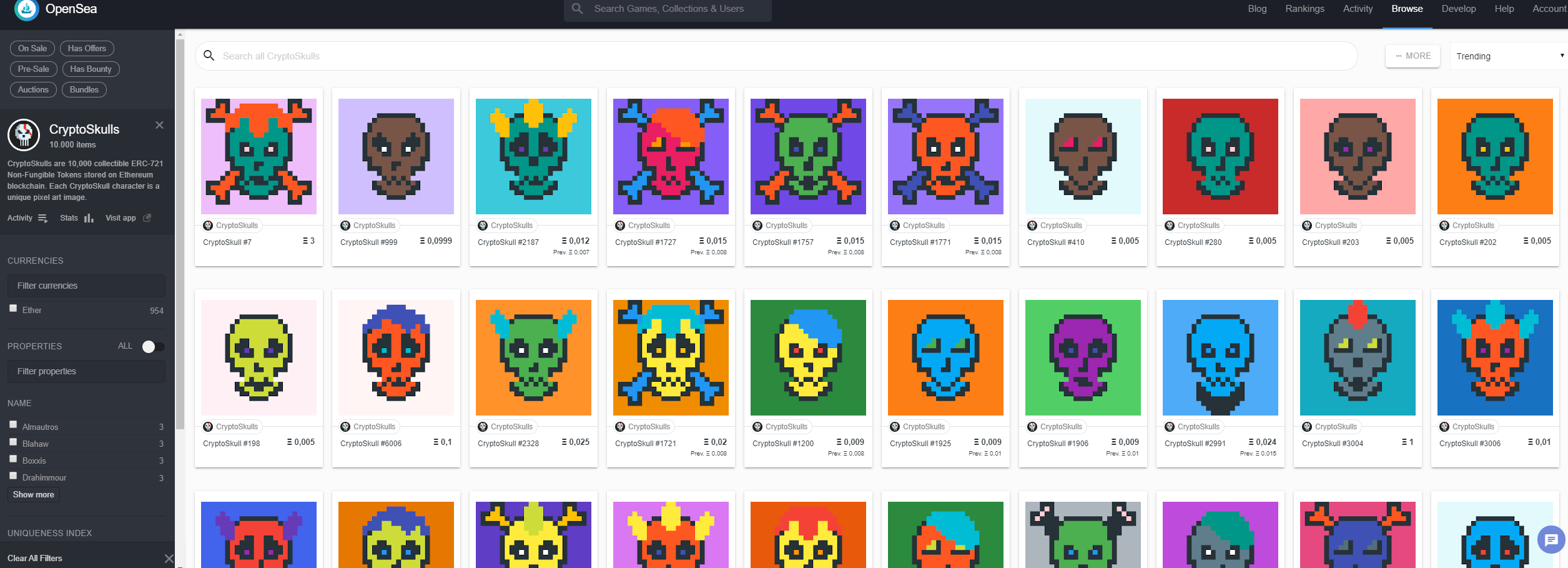Click the collection badge on CryptoSkull #999 card

[x=368, y=226]
